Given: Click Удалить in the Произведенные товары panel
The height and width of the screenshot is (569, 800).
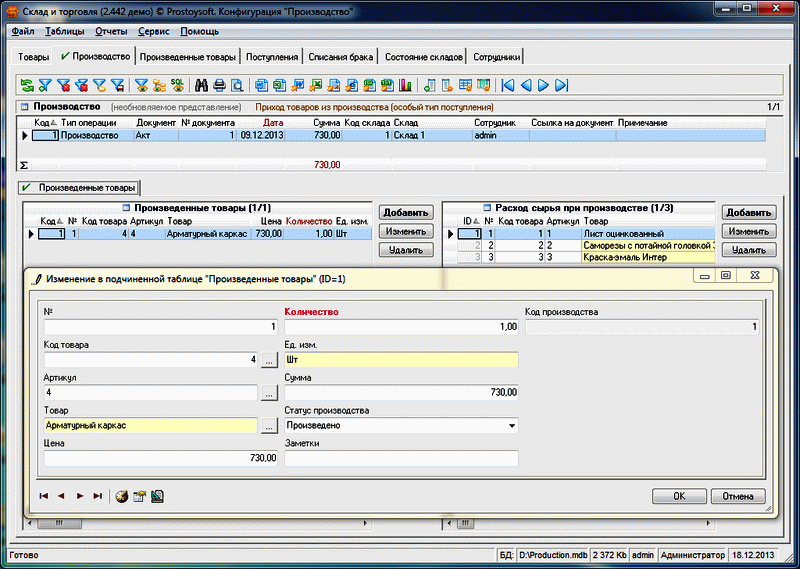Looking at the screenshot, I should click(x=405, y=250).
